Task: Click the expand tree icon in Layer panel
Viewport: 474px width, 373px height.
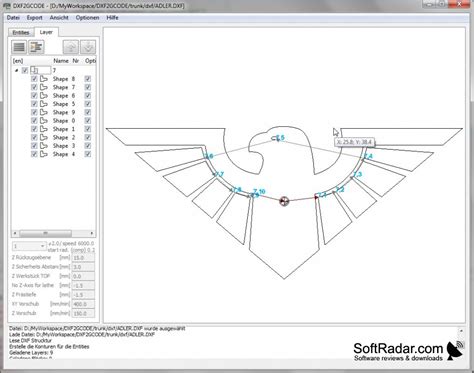Action: coord(36,47)
